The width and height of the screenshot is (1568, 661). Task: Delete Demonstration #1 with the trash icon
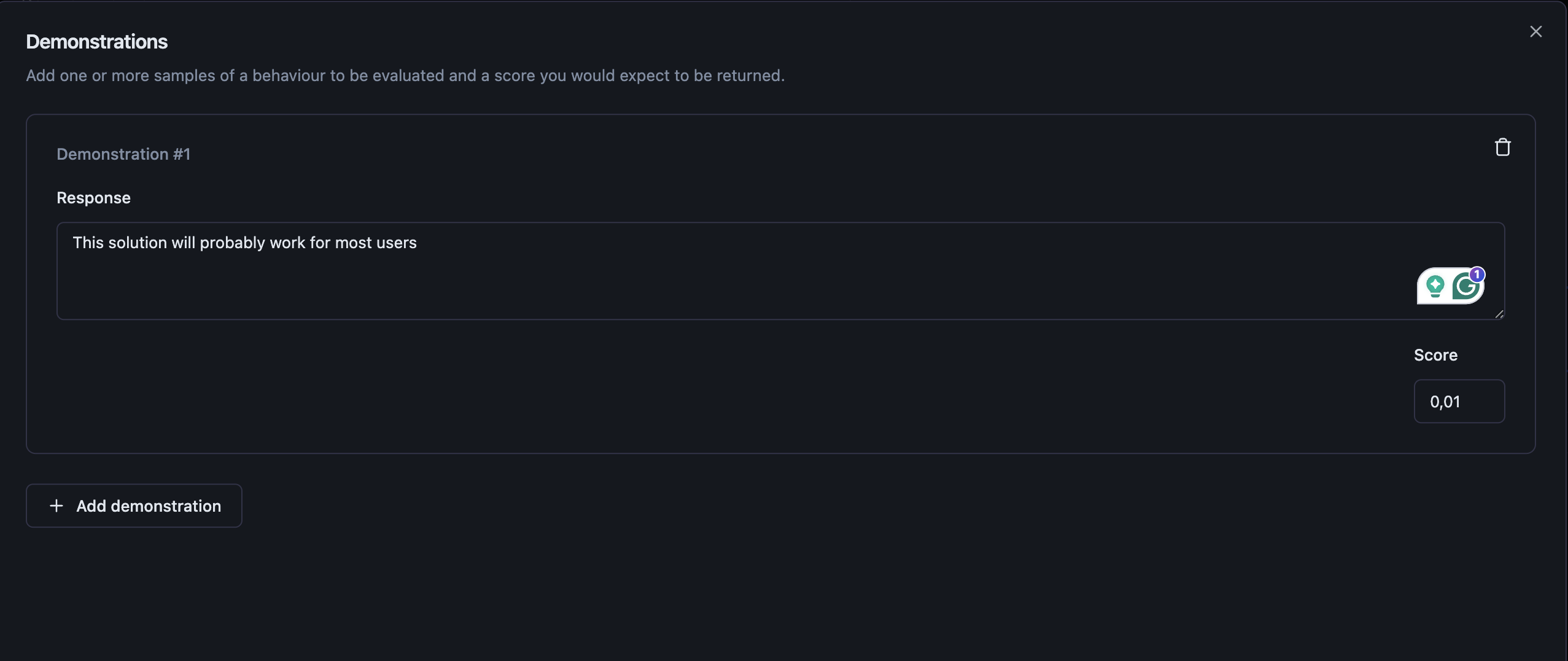(x=1502, y=147)
